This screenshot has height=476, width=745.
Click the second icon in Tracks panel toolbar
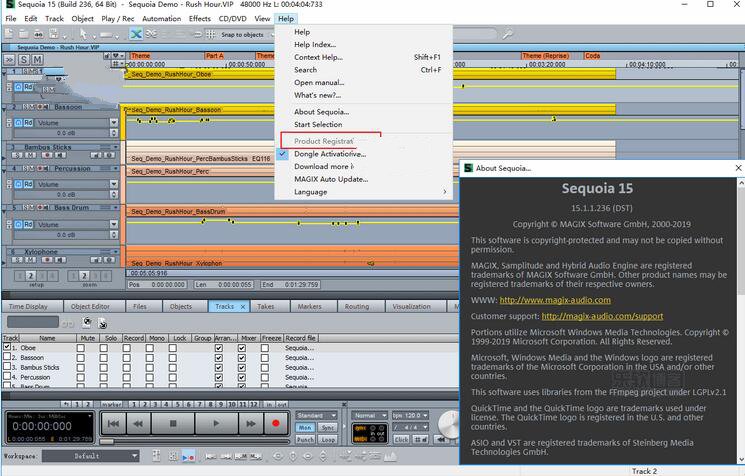tap(102, 324)
